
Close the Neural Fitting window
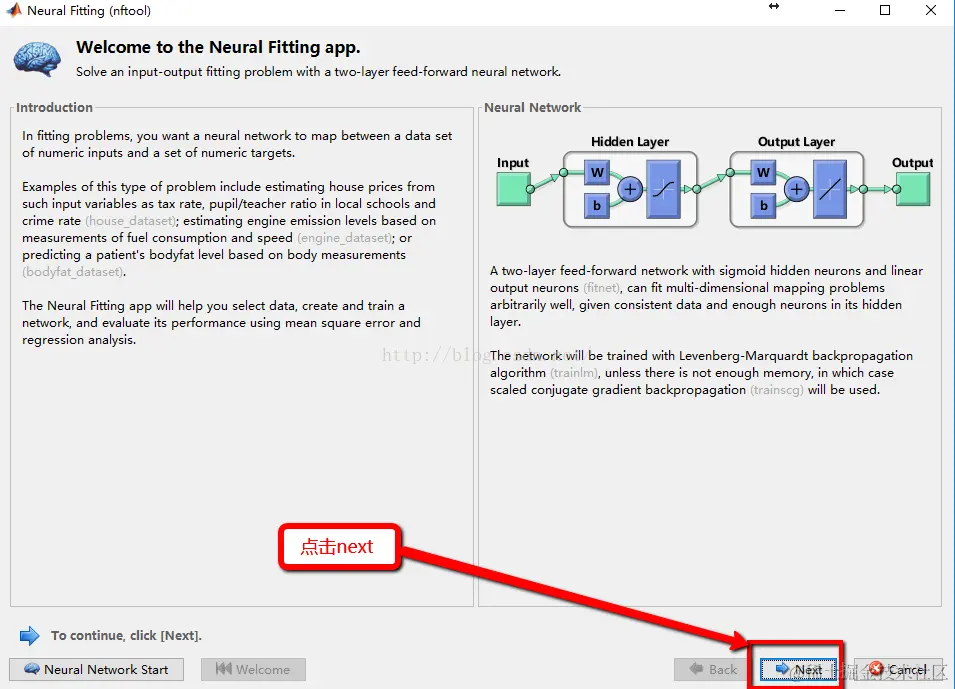click(931, 10)
